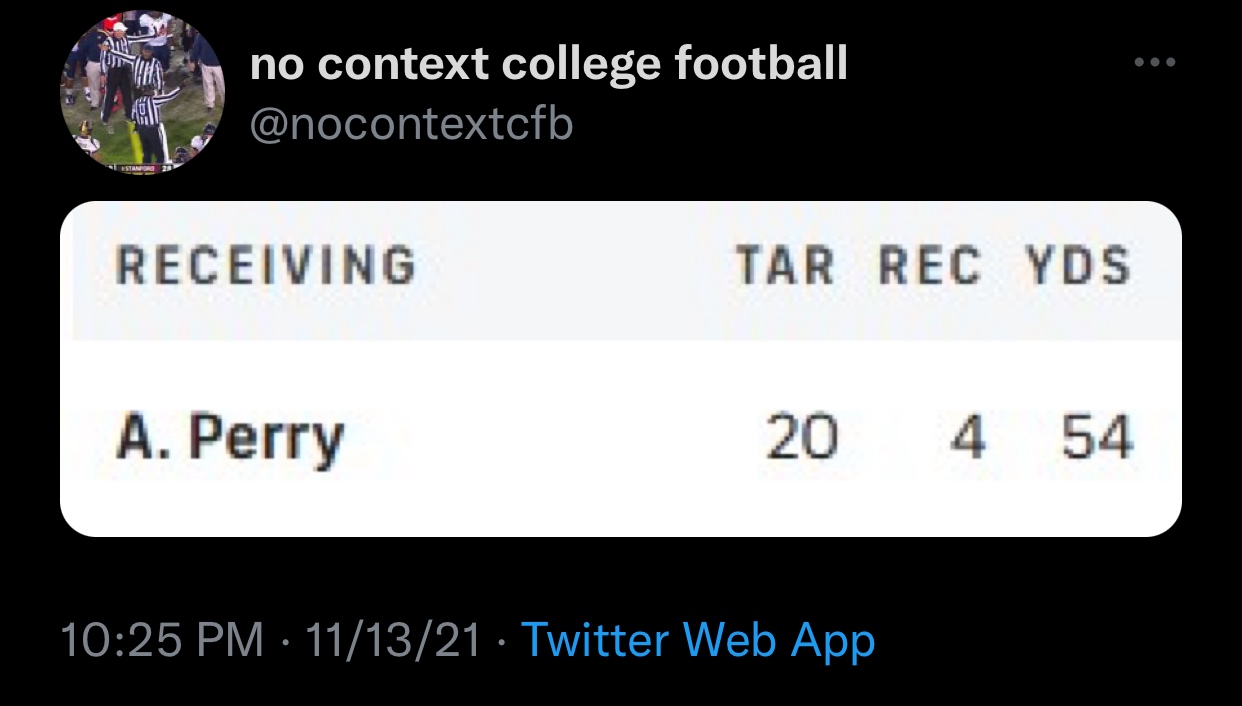Select the 4 receptions value
The image size is (1242, 706).
pos(967,439)
